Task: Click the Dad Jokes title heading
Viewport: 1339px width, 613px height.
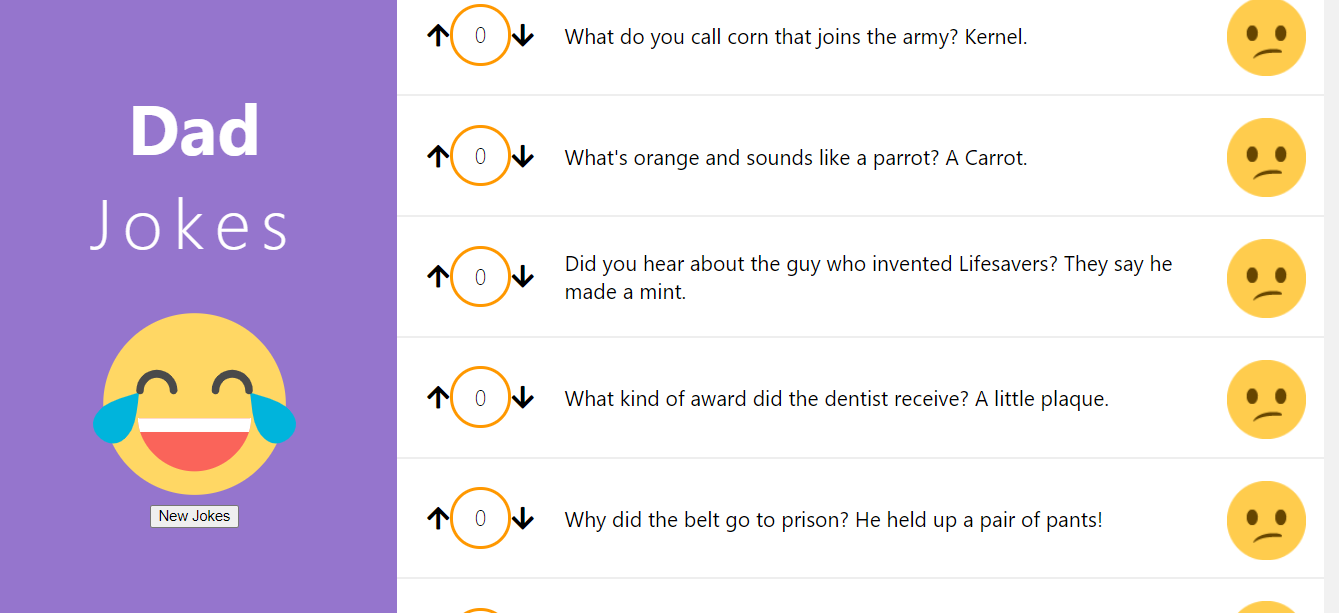Action: 194,176
